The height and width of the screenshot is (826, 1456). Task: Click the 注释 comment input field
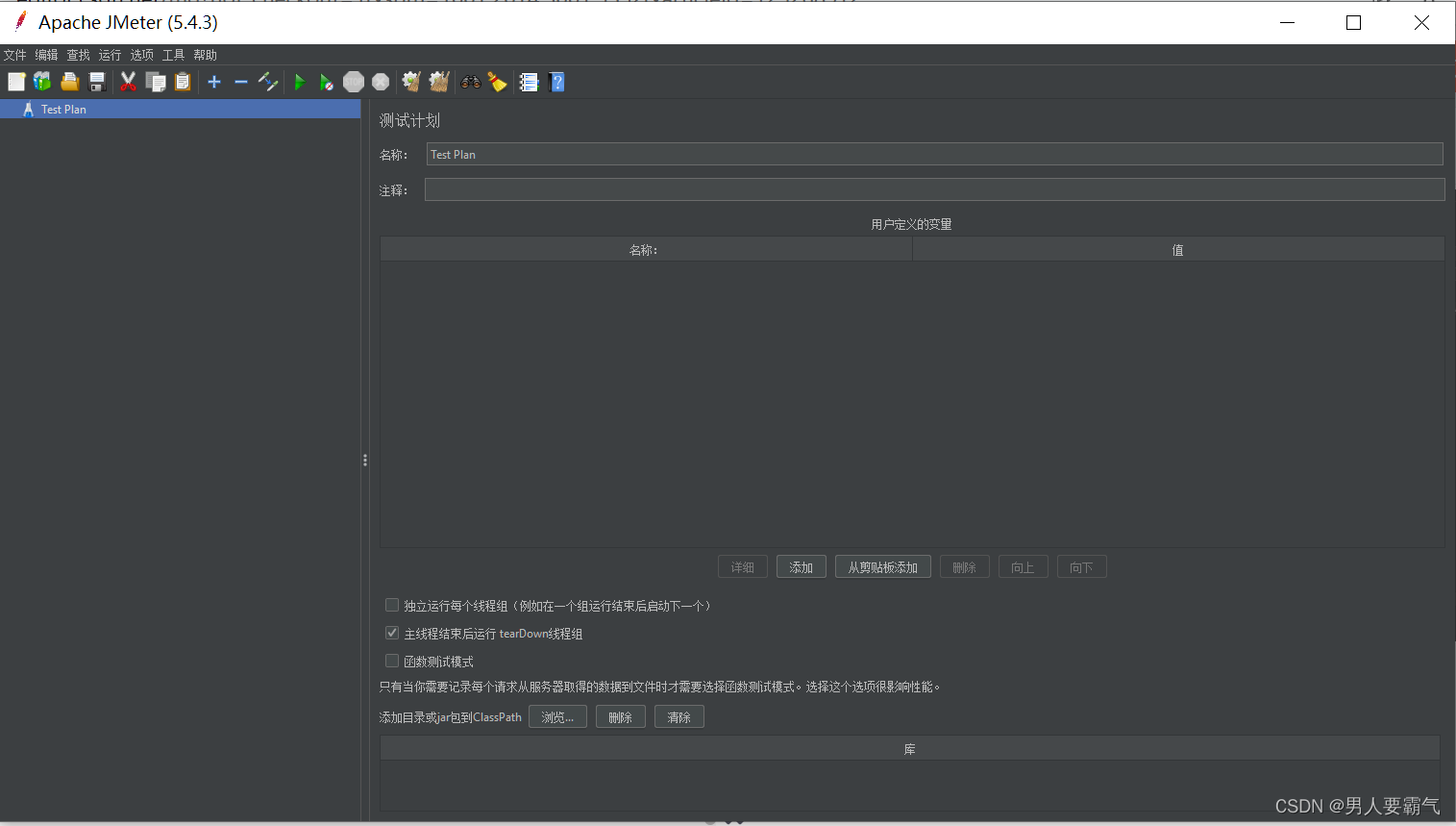tap(934, 189)
